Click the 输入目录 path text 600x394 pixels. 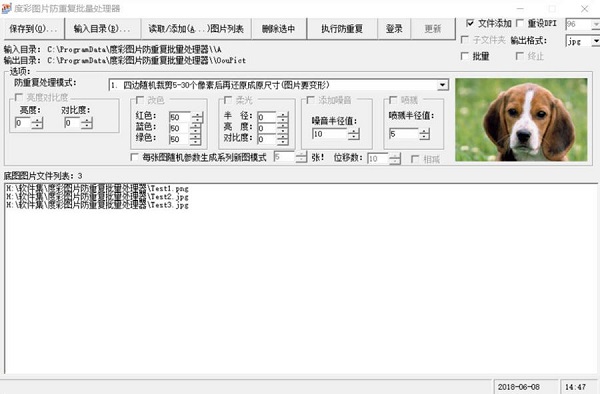point(134,49)
